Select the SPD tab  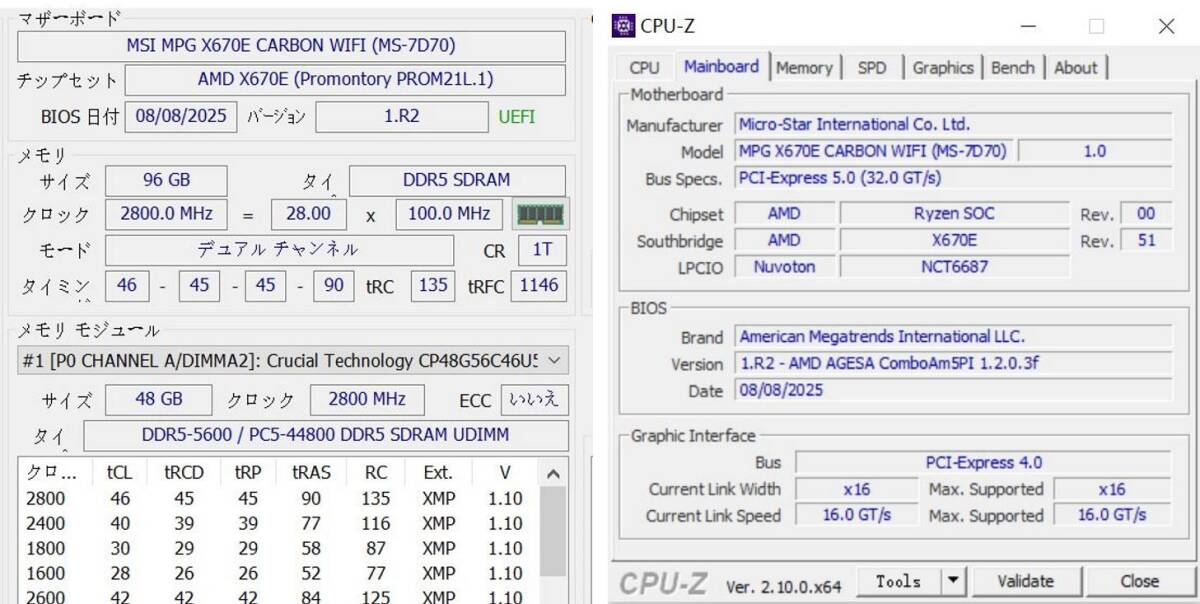pyautogui.click(x=871, y=68)
